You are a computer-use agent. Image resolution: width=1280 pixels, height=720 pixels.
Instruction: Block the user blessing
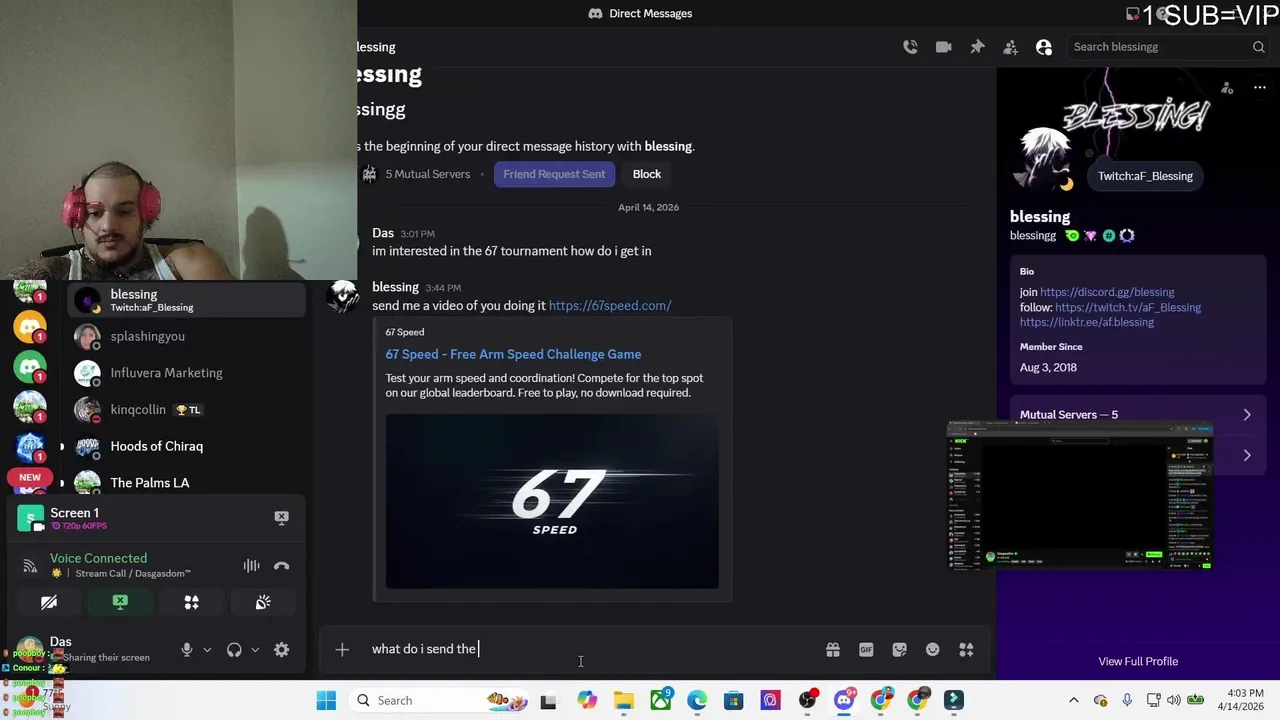[x=647, y=174]
